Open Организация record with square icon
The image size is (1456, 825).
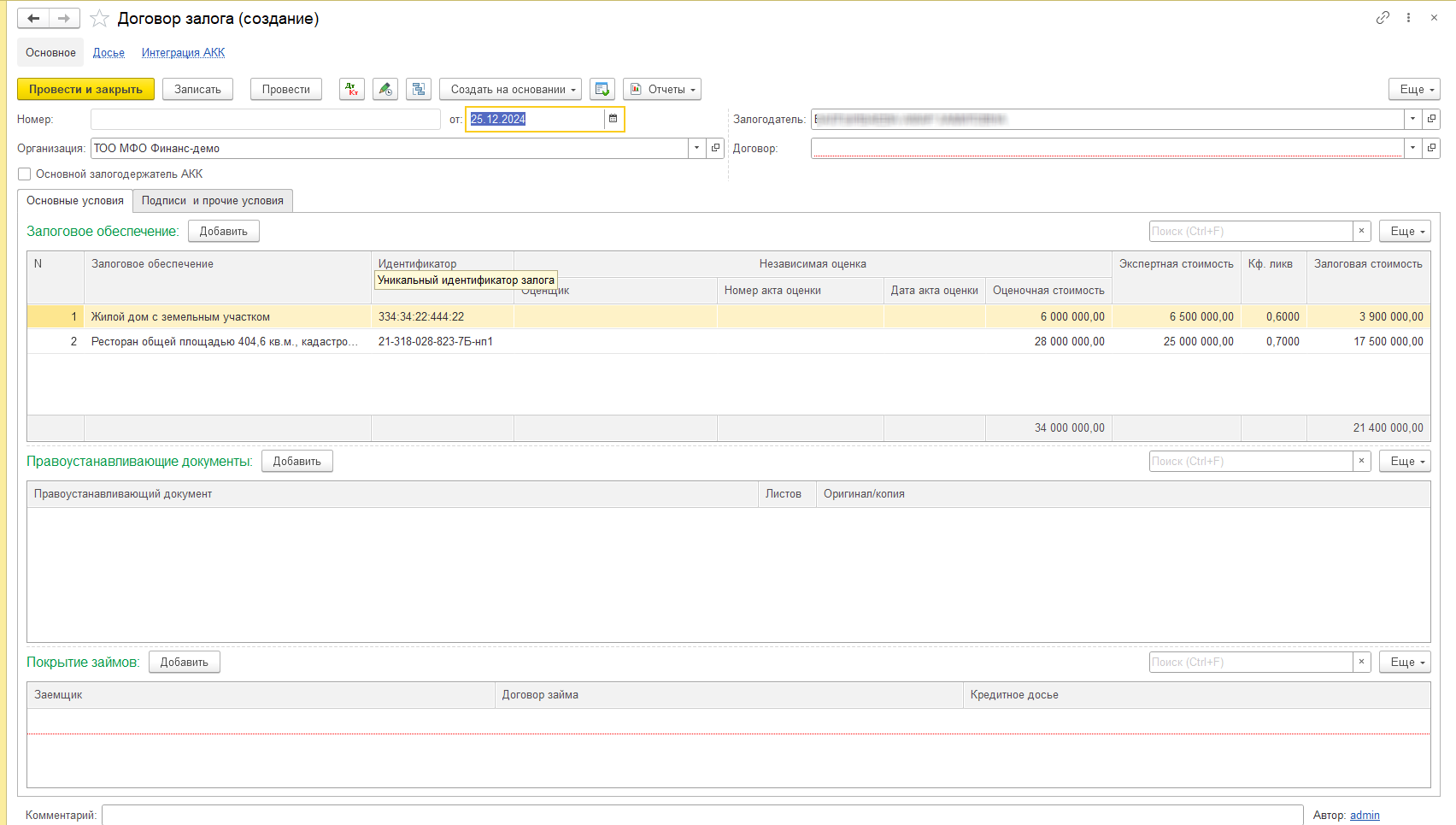pyautogui.click(x=715, y=148)
